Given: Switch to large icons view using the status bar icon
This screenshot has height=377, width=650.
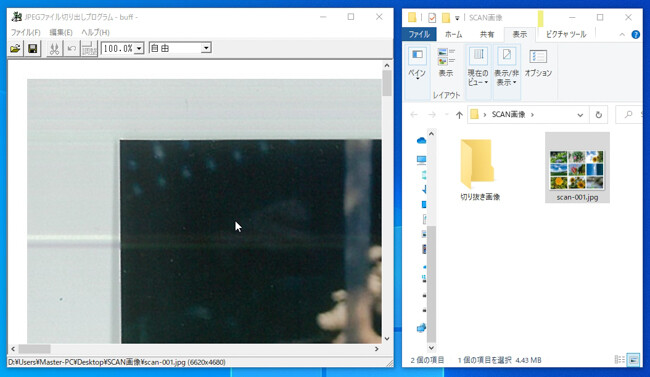Looking at the screenshot, I should [x=633, y=360].
